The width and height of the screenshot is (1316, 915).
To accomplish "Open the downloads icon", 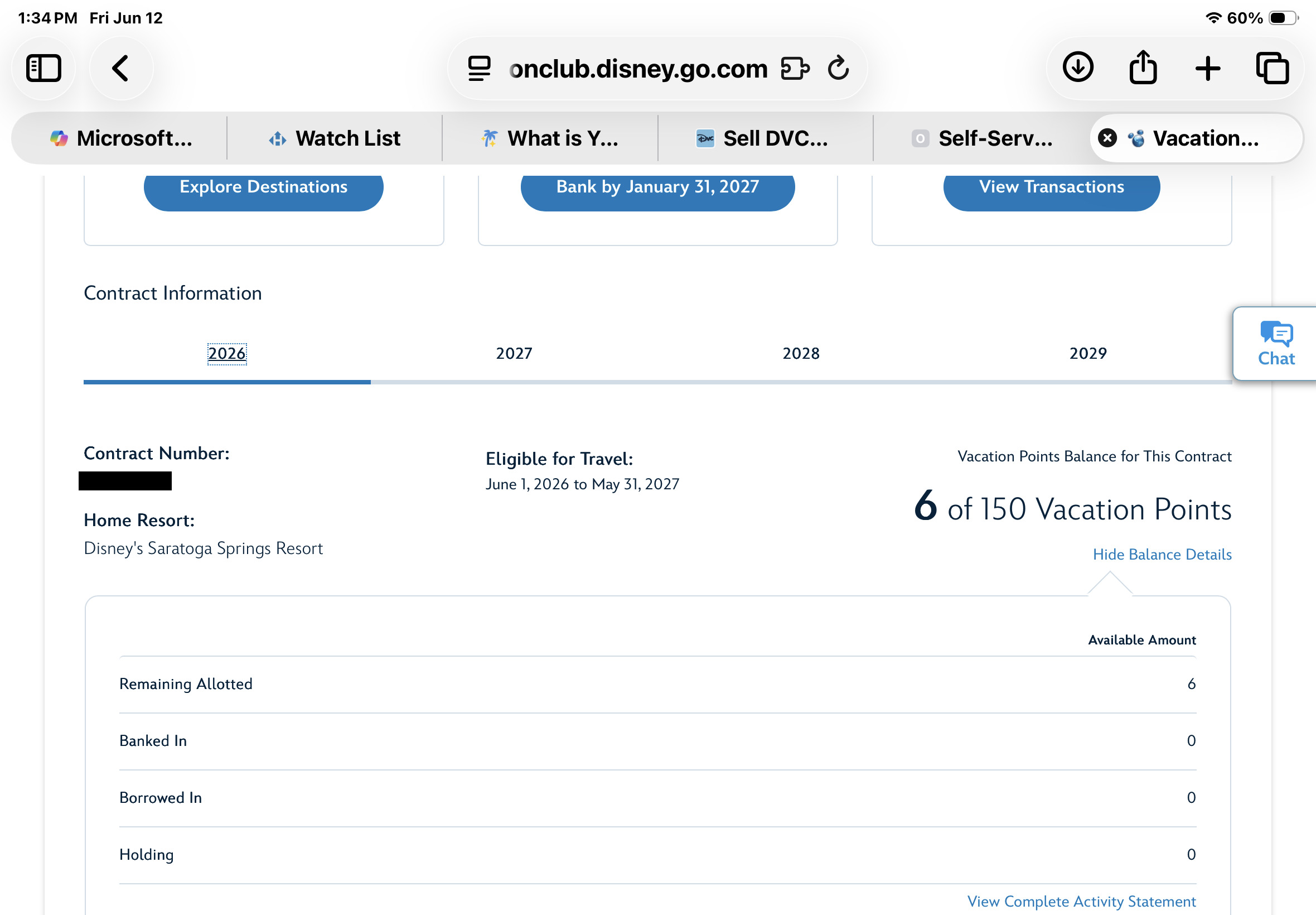I will (x=1078, y=68).
